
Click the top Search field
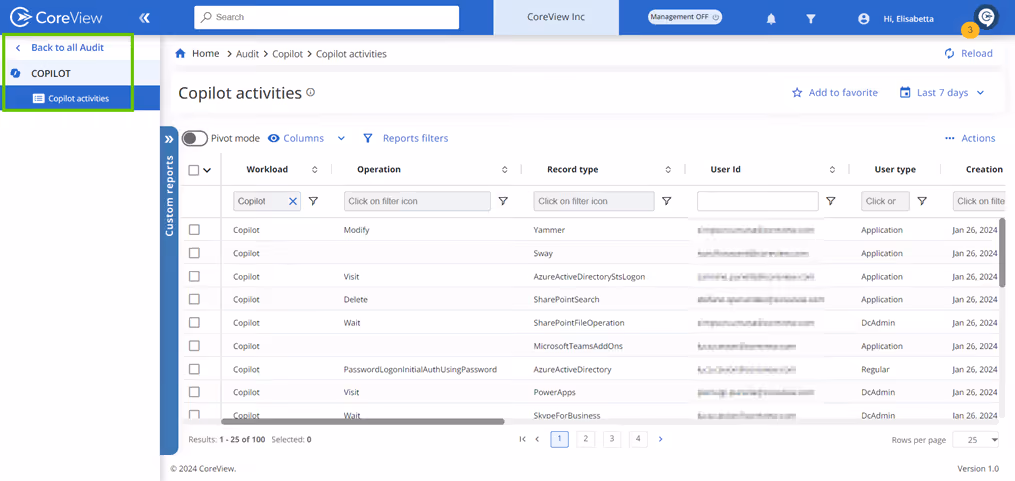point(326,17)
